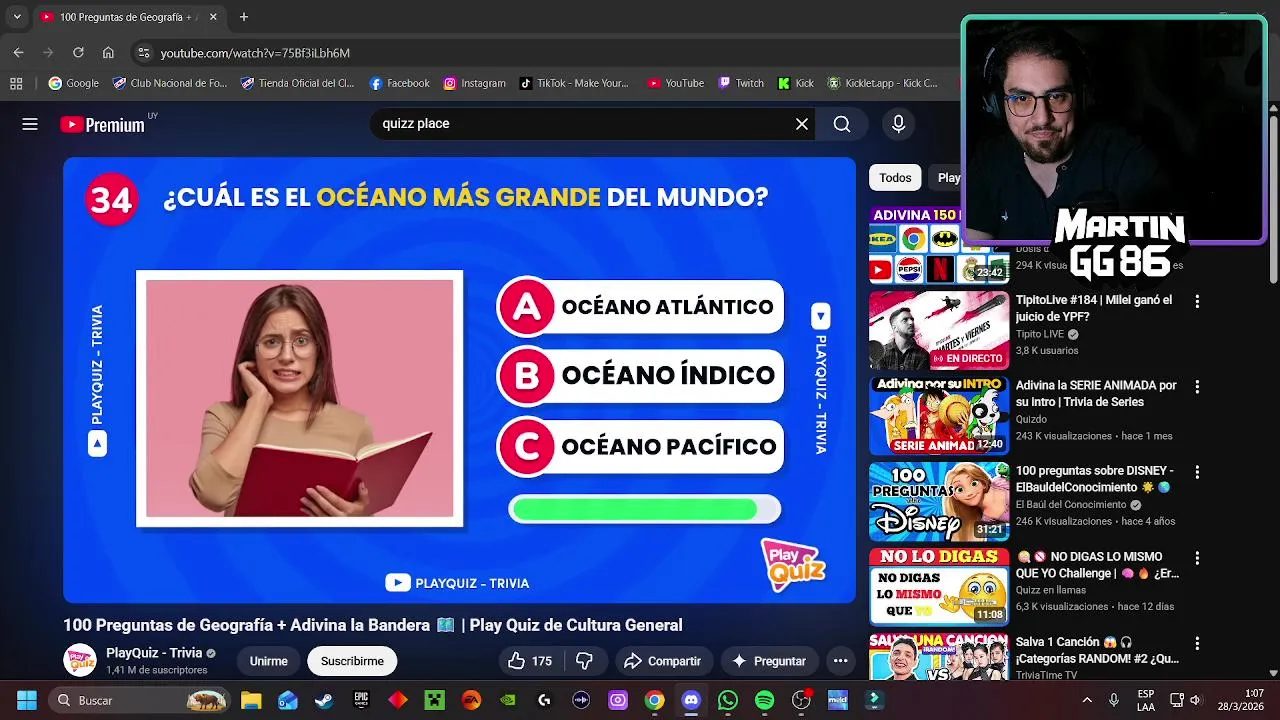Like the video with thumbs up
The width and height of the screenshot is (1280, 720).
(x=530, y=661)
